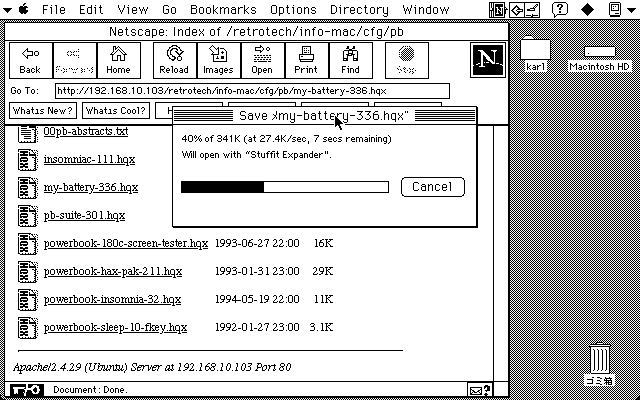Click the HQX icon beside powerbook-180c-screen-tester.hqx
640x400 pixels.
(x=27, y=244)
